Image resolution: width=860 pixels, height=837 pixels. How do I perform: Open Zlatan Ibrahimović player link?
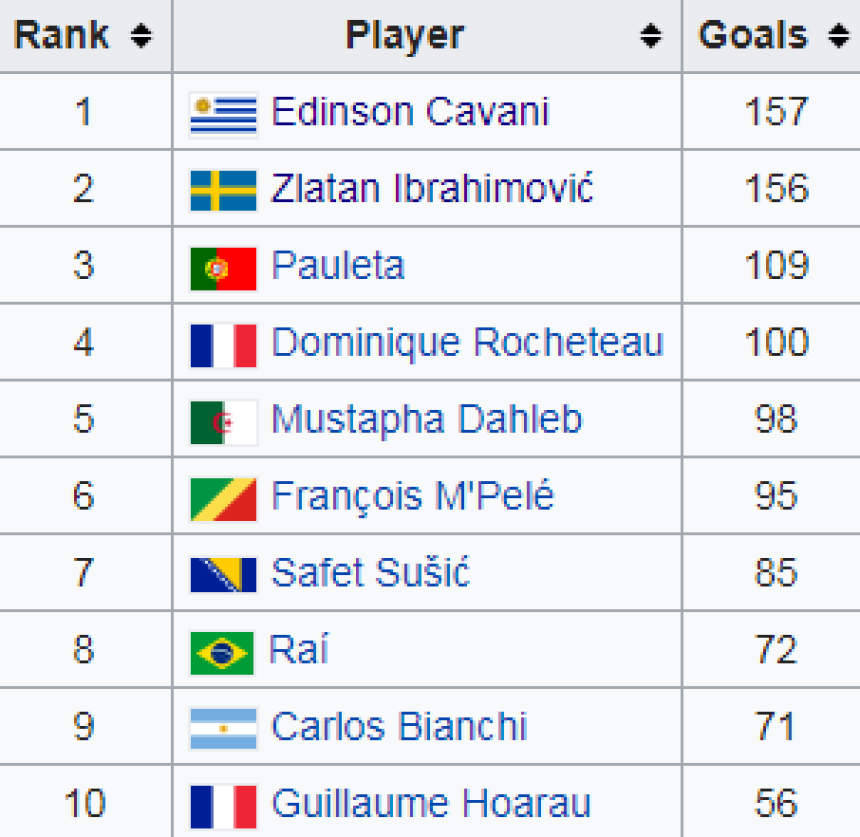(432, 188)
